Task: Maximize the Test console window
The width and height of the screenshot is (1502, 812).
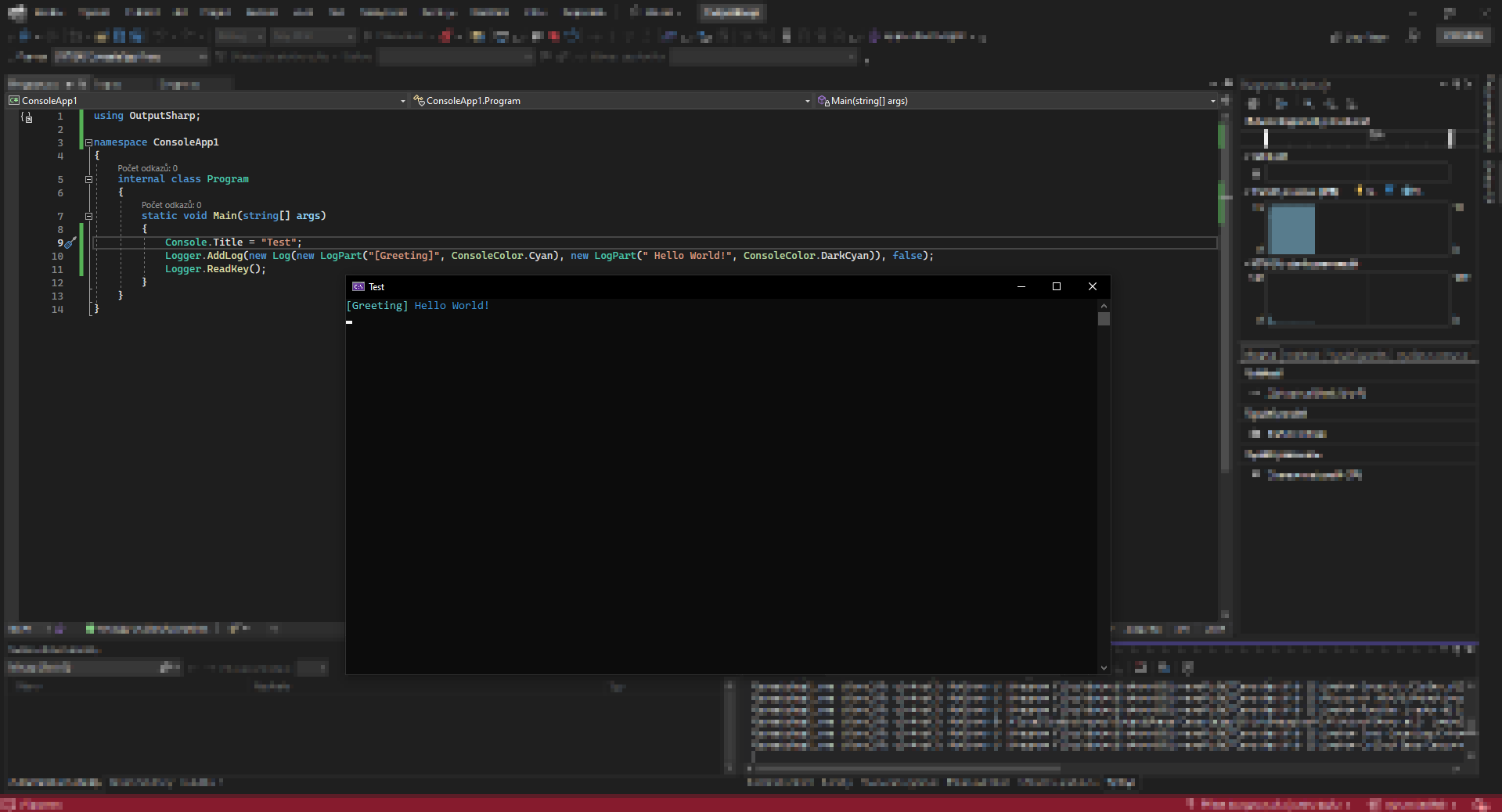Action: [1057, 286]
